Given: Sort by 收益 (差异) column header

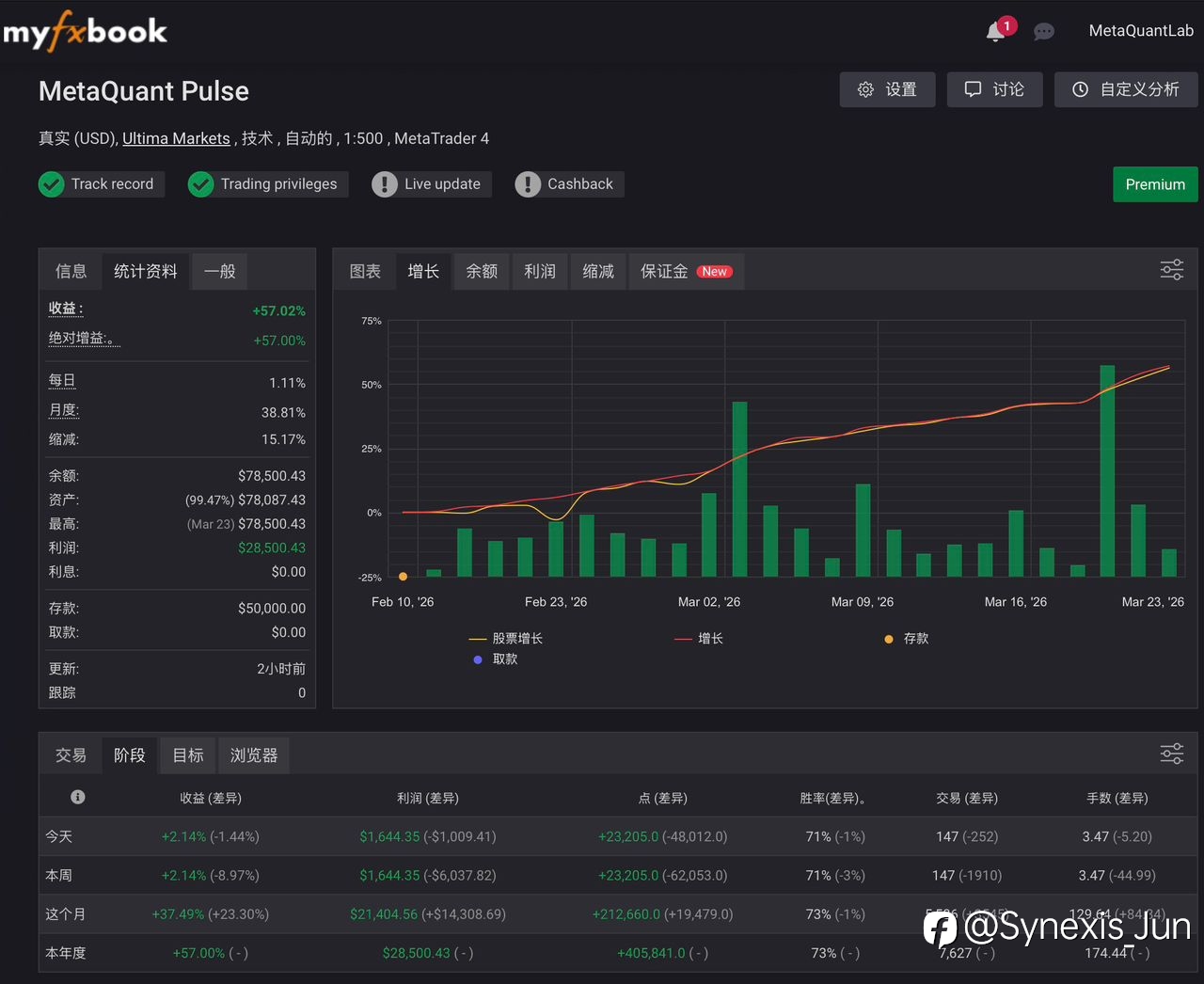Looking at the screenshot, I should click(x=211, y=798).
